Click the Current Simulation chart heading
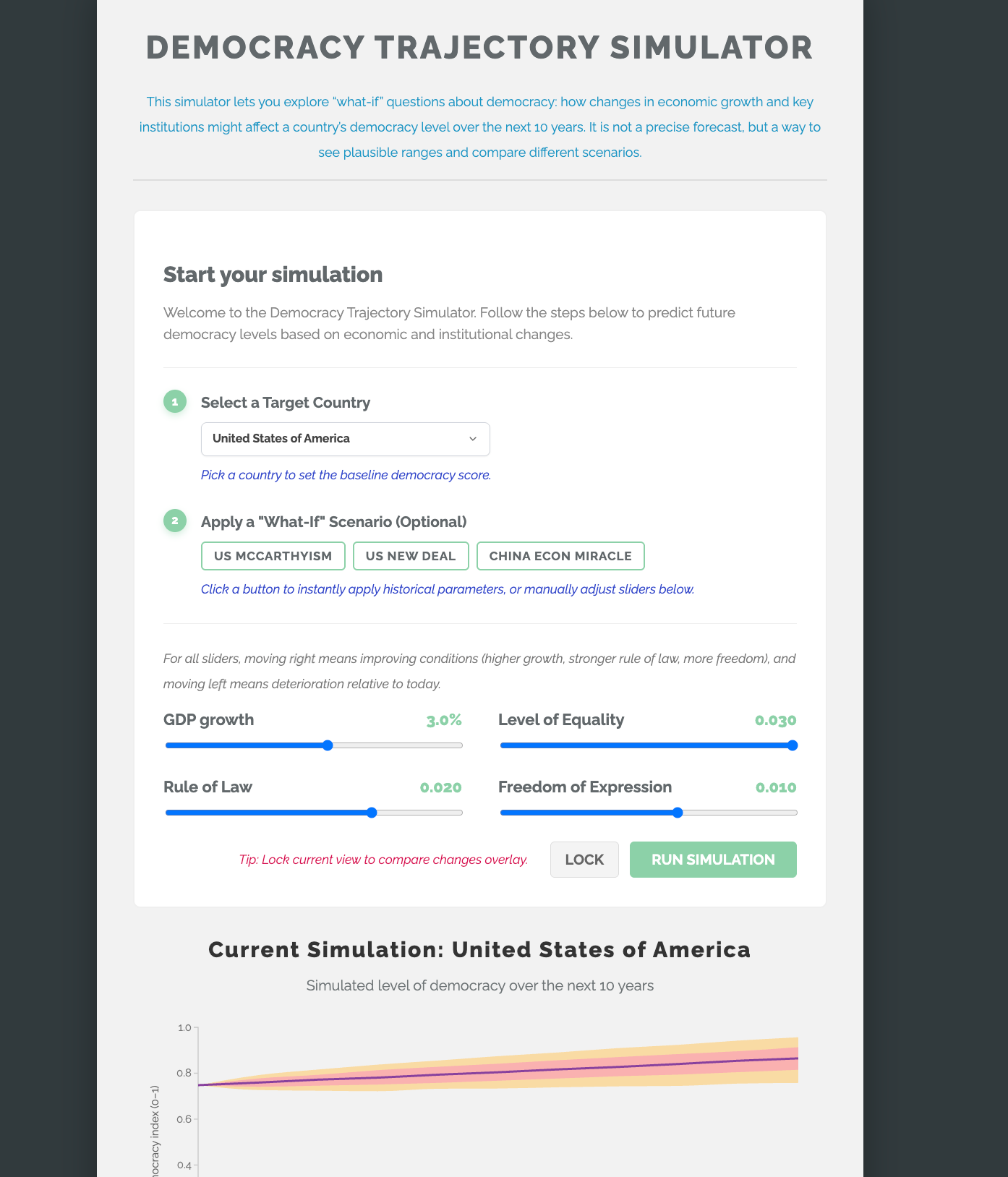This screenshot has height=1177, width=1008. [x=479, y=949]
